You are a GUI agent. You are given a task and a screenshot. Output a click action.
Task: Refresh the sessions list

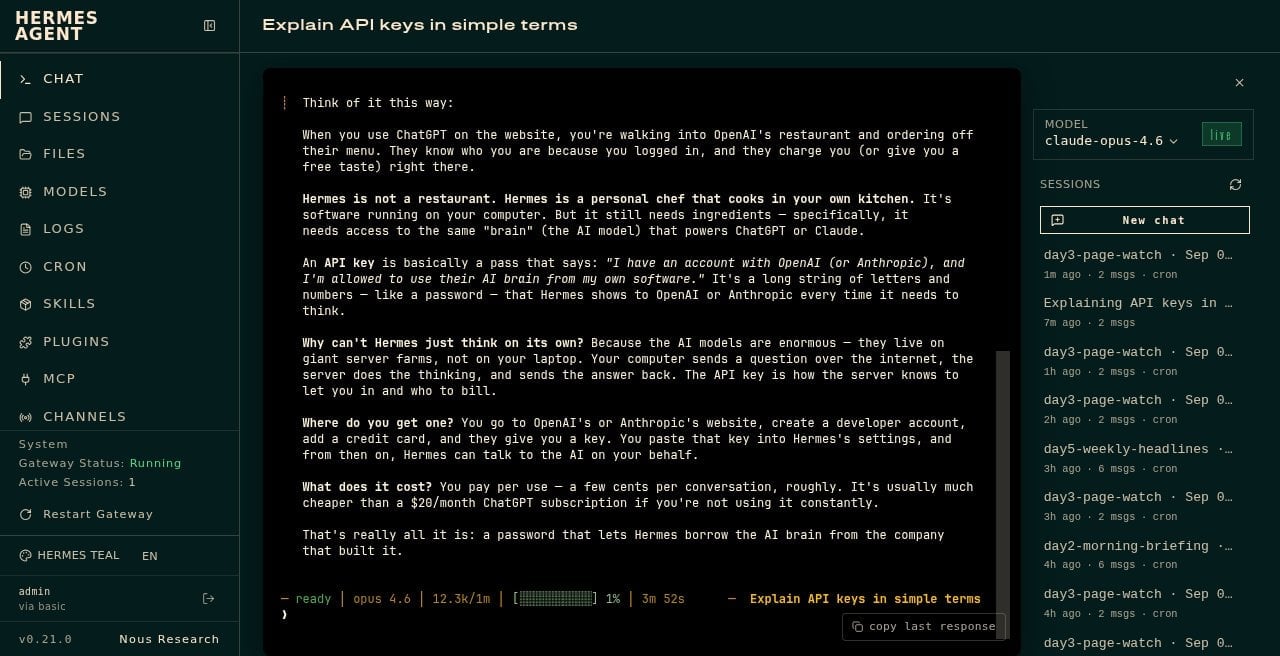click(1235, 185)
